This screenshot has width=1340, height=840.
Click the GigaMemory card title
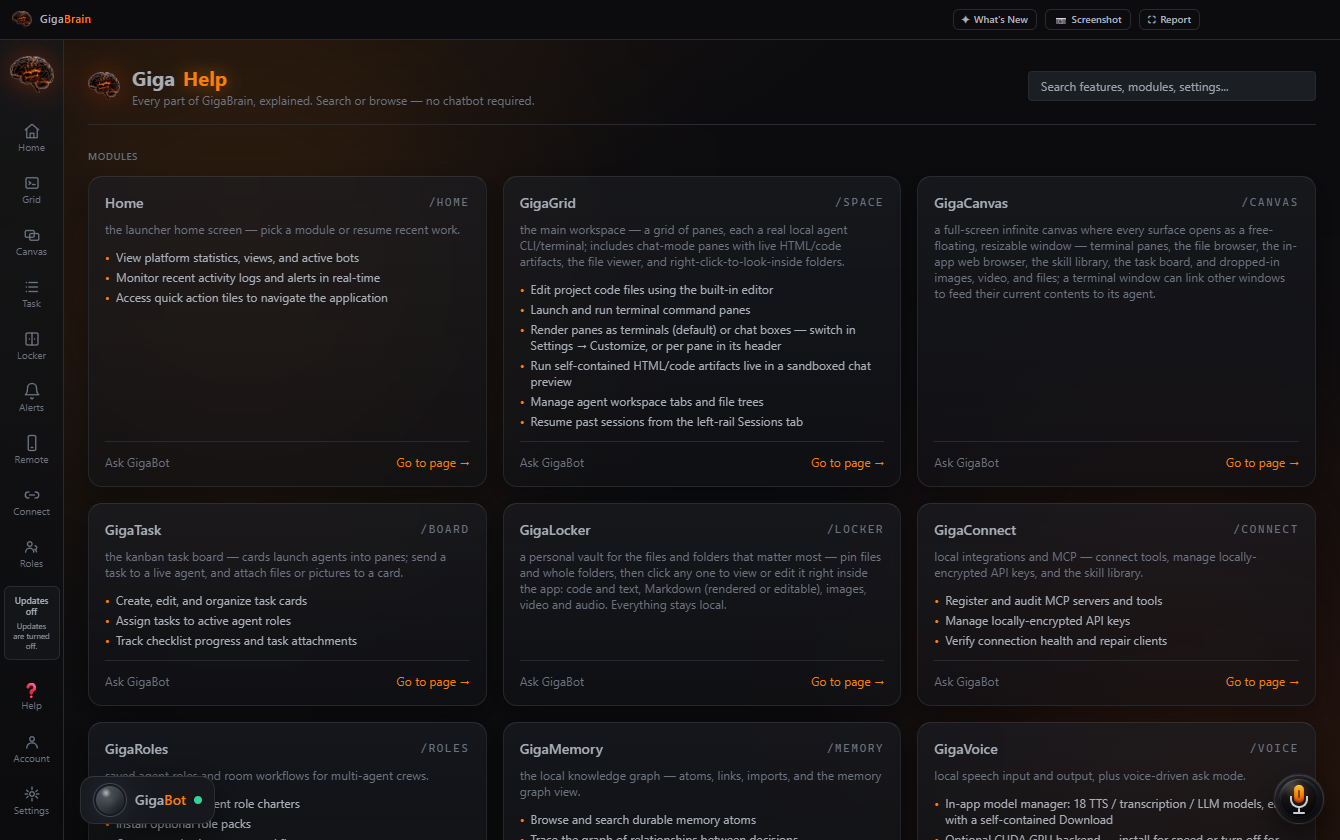[x=561, y=749]
